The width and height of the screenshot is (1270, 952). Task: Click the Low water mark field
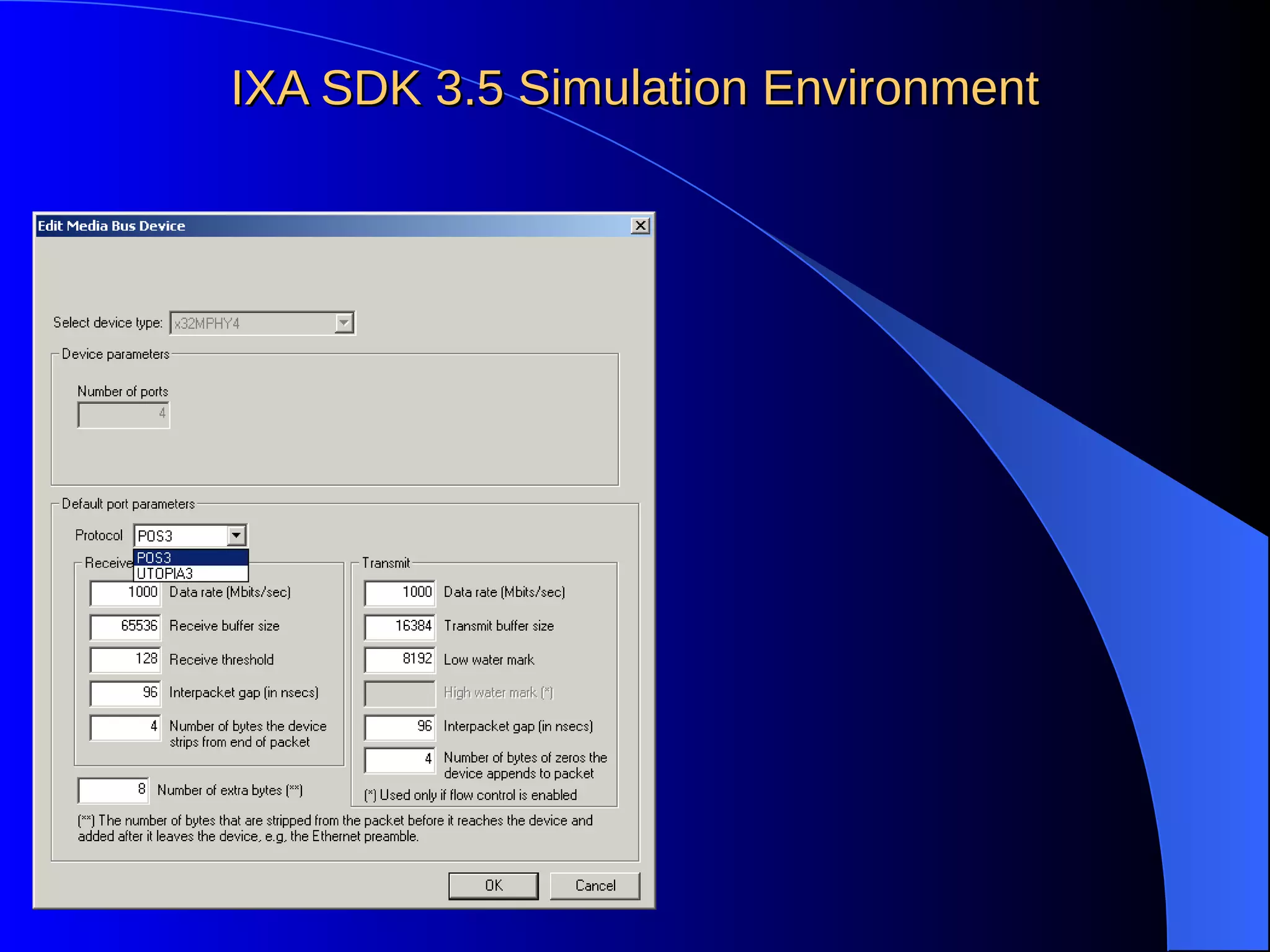400,659
